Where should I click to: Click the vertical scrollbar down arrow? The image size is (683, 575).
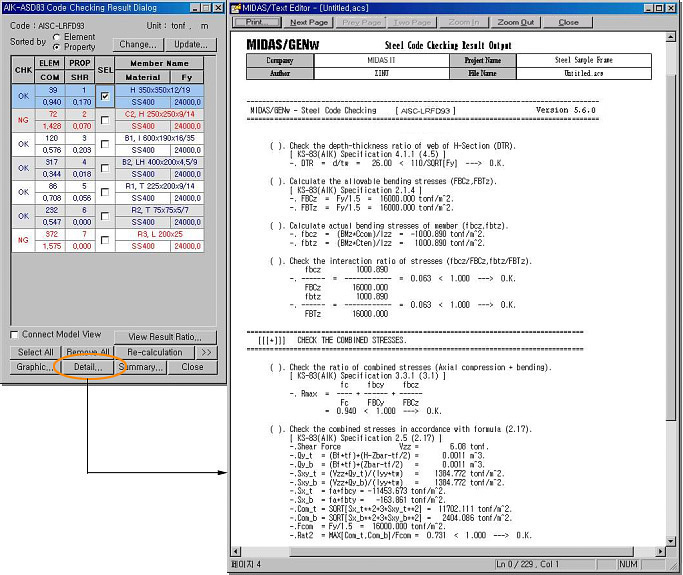coord(671,541)
